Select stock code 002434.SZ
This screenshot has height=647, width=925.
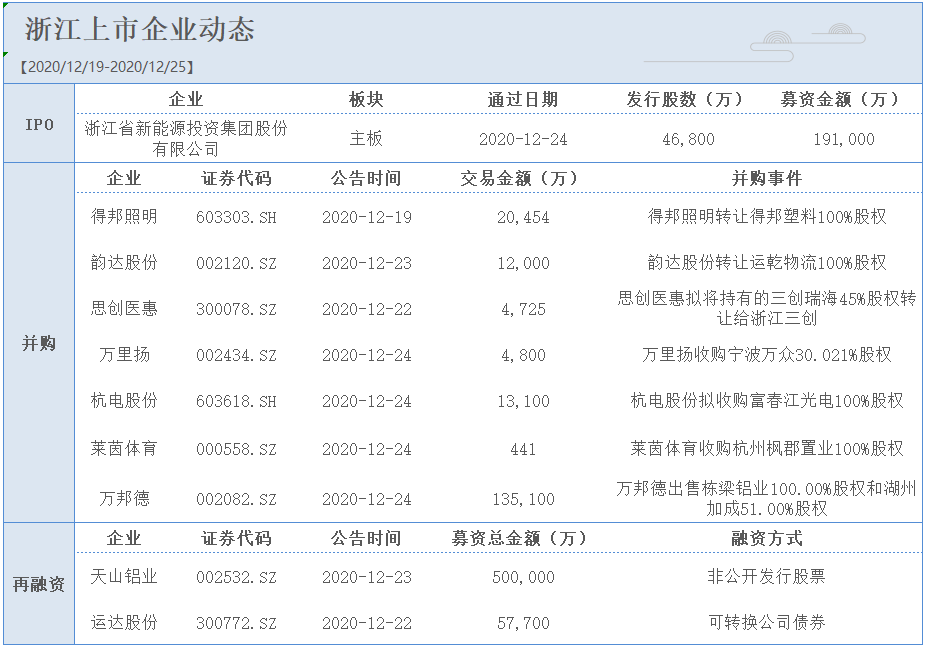click(x=236, y=356)
